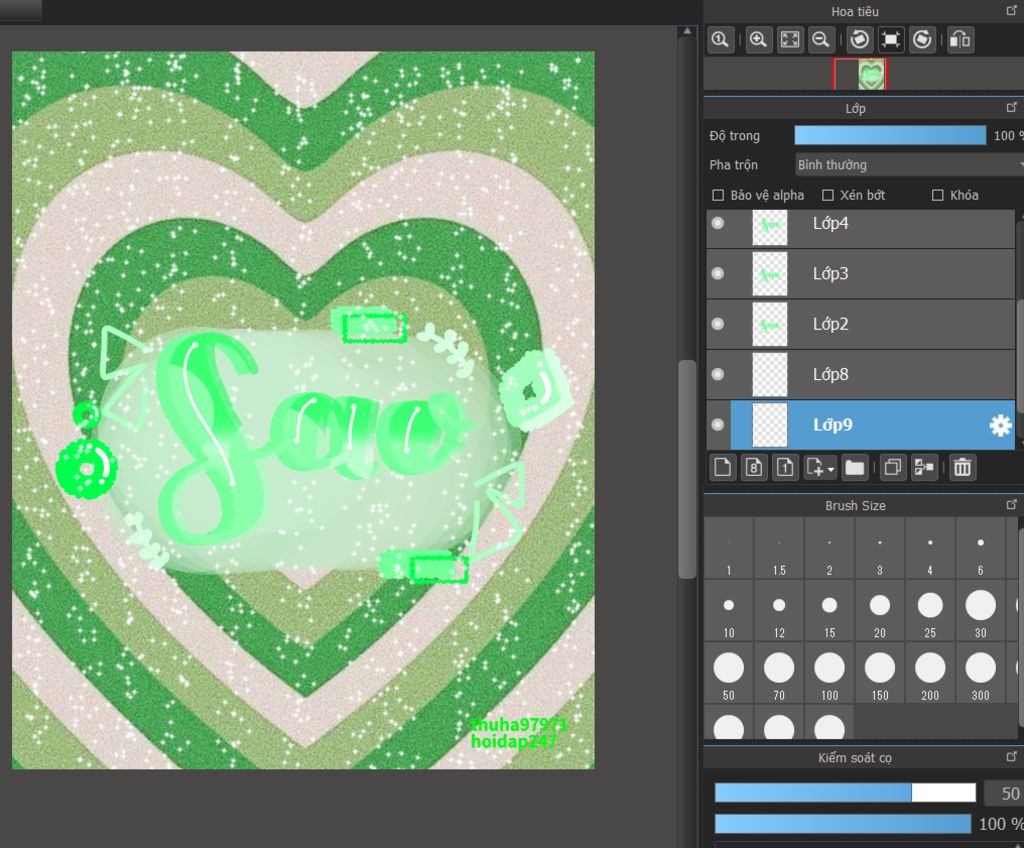Choose brush size 6
This screenshot has height=848, width=1024.
pos(980,549)
